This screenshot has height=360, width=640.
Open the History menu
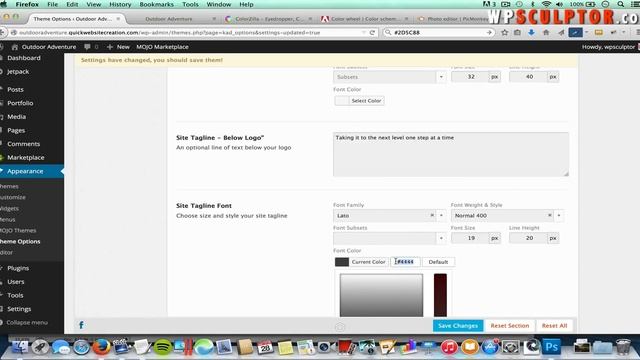[120, 4]
